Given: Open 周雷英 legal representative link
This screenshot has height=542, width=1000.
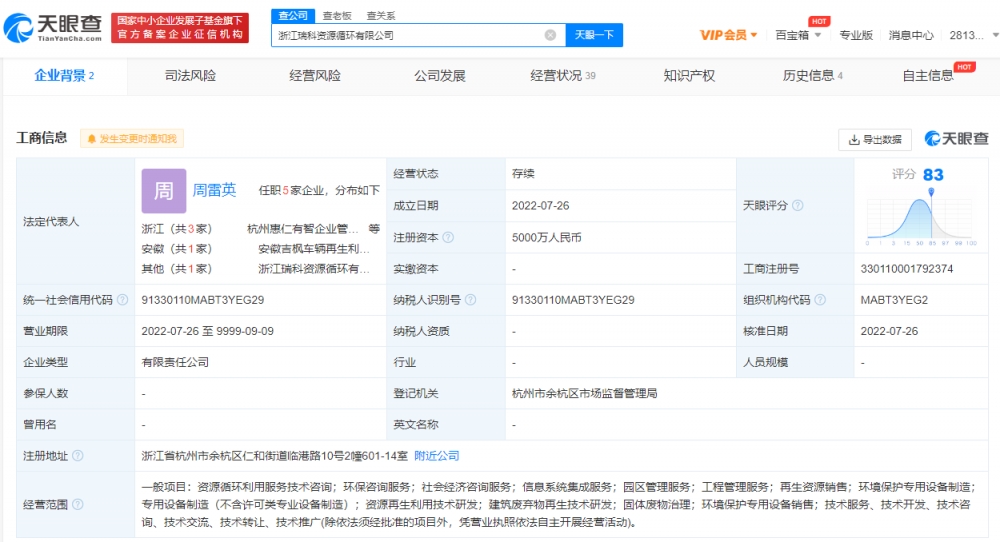Looking at the screenshot, I should click(214, 190).
